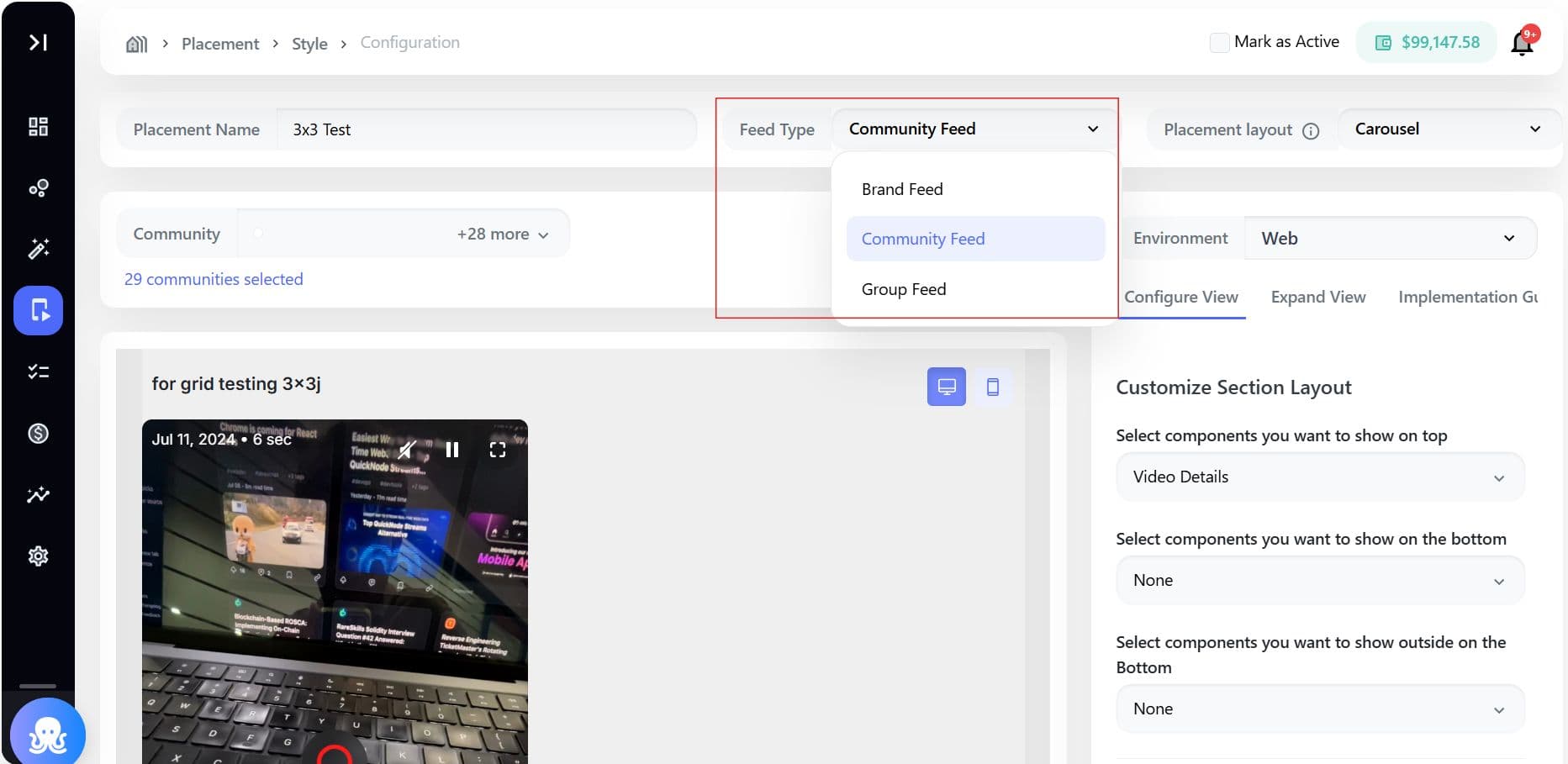Open the octopus assistant chat bubble
This screenshot has width=1568, height=764.
[x=48, y=733]
